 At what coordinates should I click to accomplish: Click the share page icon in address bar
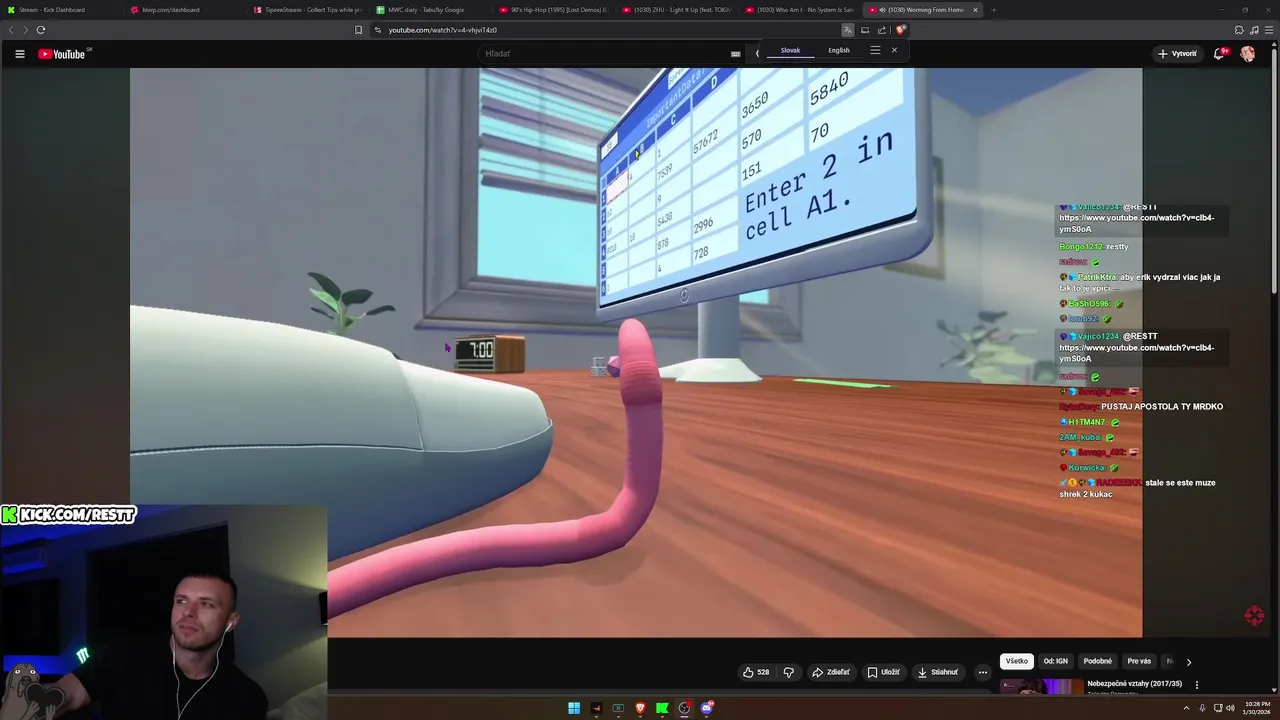[x=882, y=30]
